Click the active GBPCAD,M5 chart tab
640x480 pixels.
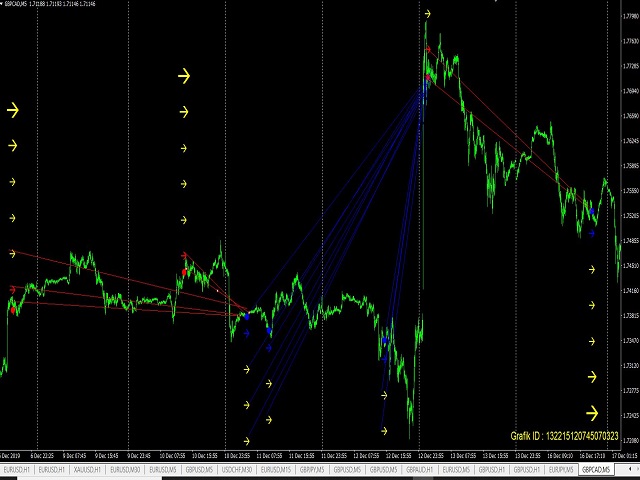click(596, 470)
